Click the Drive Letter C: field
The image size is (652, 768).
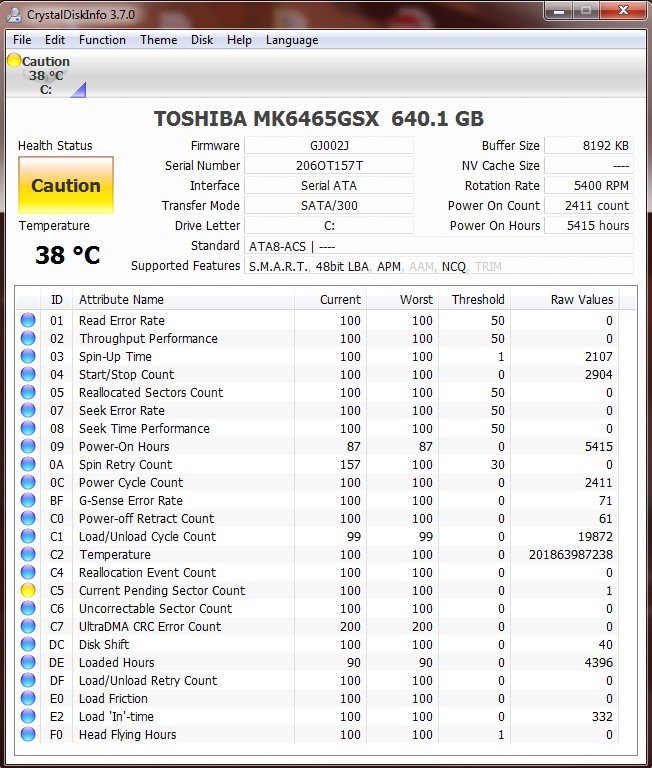[x=329, y=225]
